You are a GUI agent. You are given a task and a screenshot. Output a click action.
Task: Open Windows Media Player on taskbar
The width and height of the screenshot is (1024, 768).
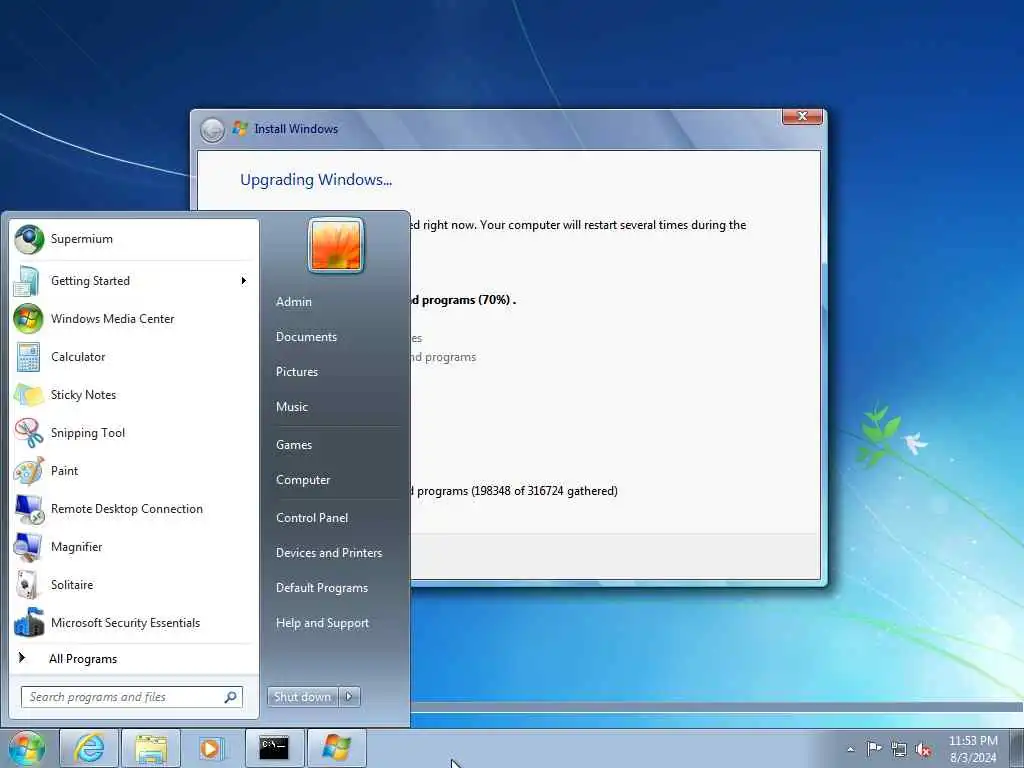tap(211, 748)
